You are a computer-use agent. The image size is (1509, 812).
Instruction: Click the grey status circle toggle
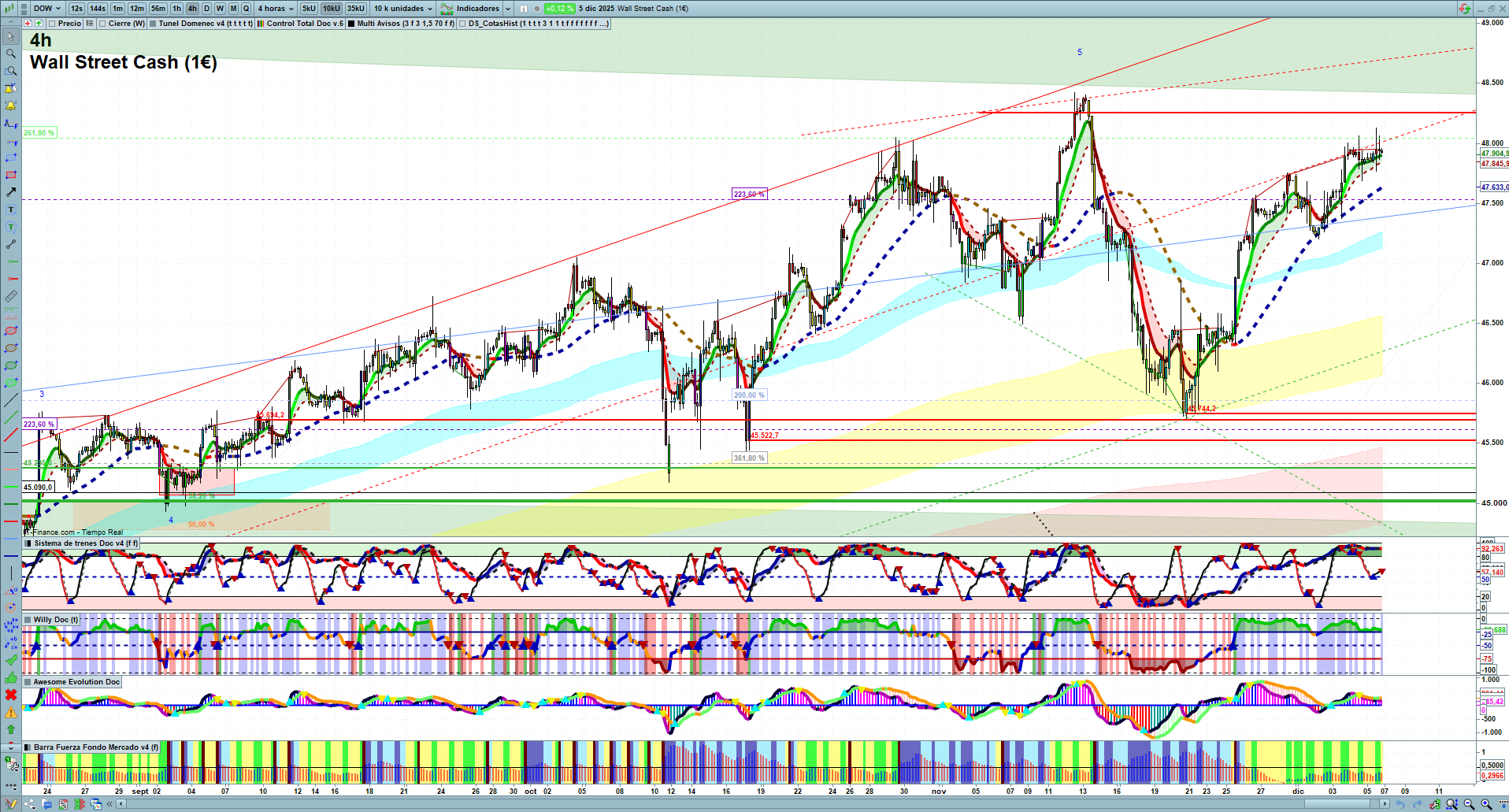tap(537, 9)
